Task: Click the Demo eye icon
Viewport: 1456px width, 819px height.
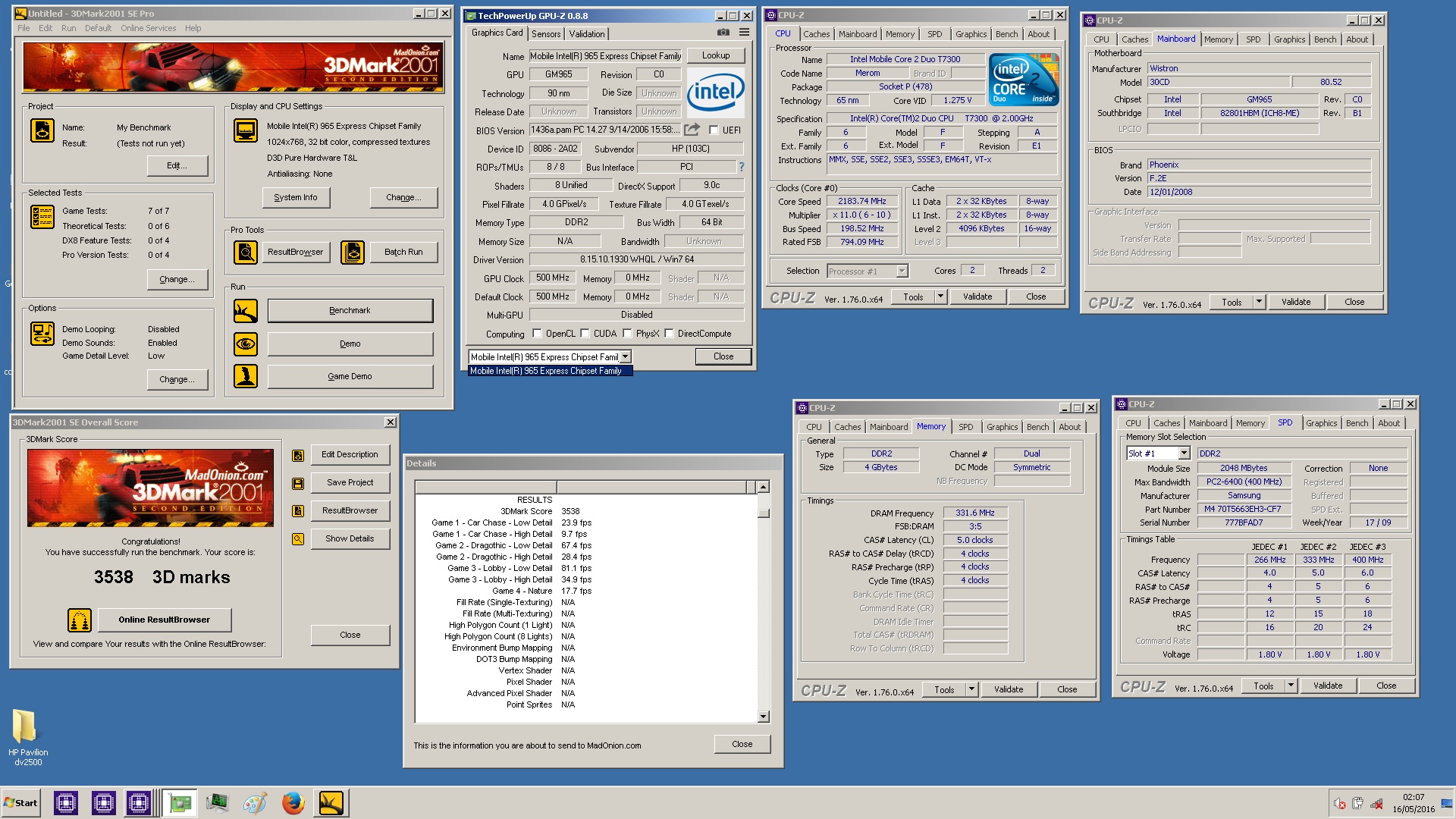Action: 246,344
